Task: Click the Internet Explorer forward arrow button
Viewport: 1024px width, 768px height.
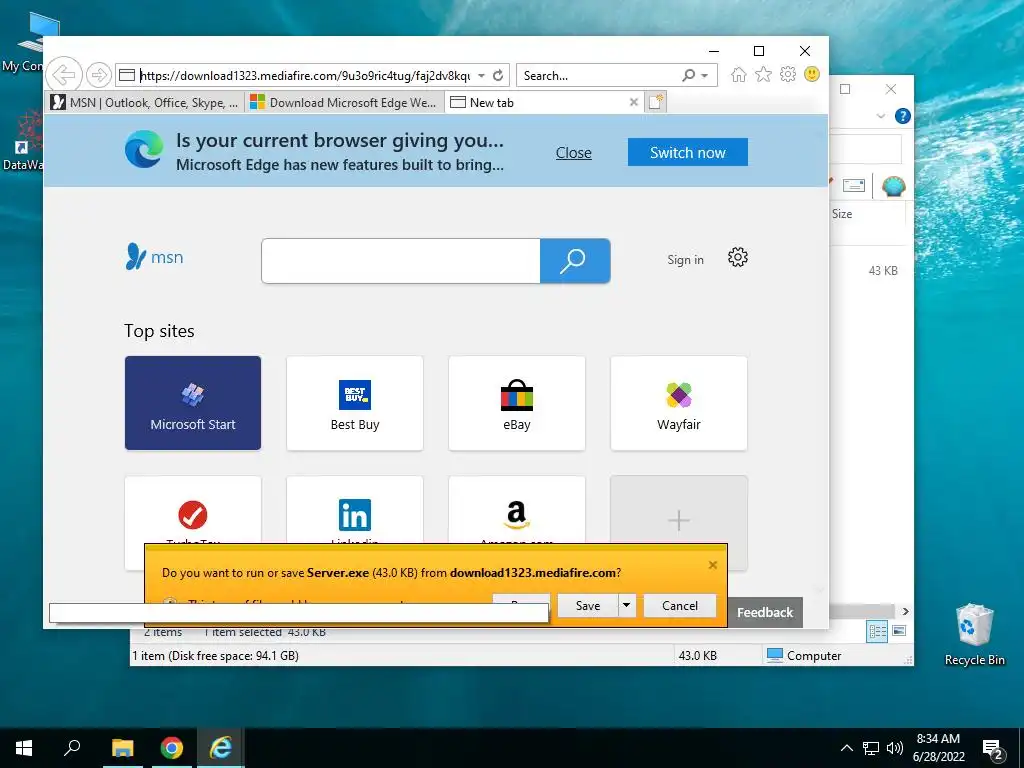Action: tap(99, 75)
